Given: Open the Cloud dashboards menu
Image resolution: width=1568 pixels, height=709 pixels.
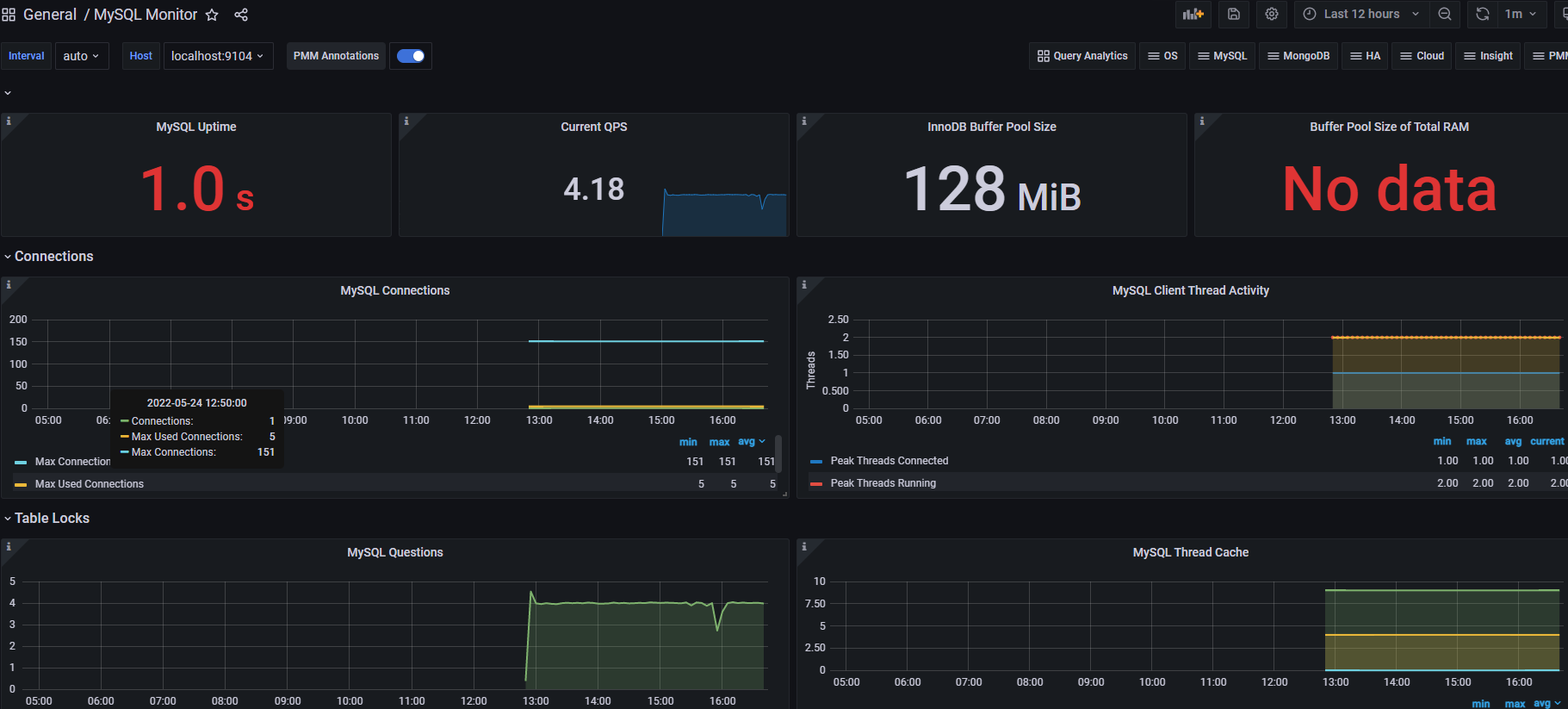Looking at the screenshot, I should 1422,56.
